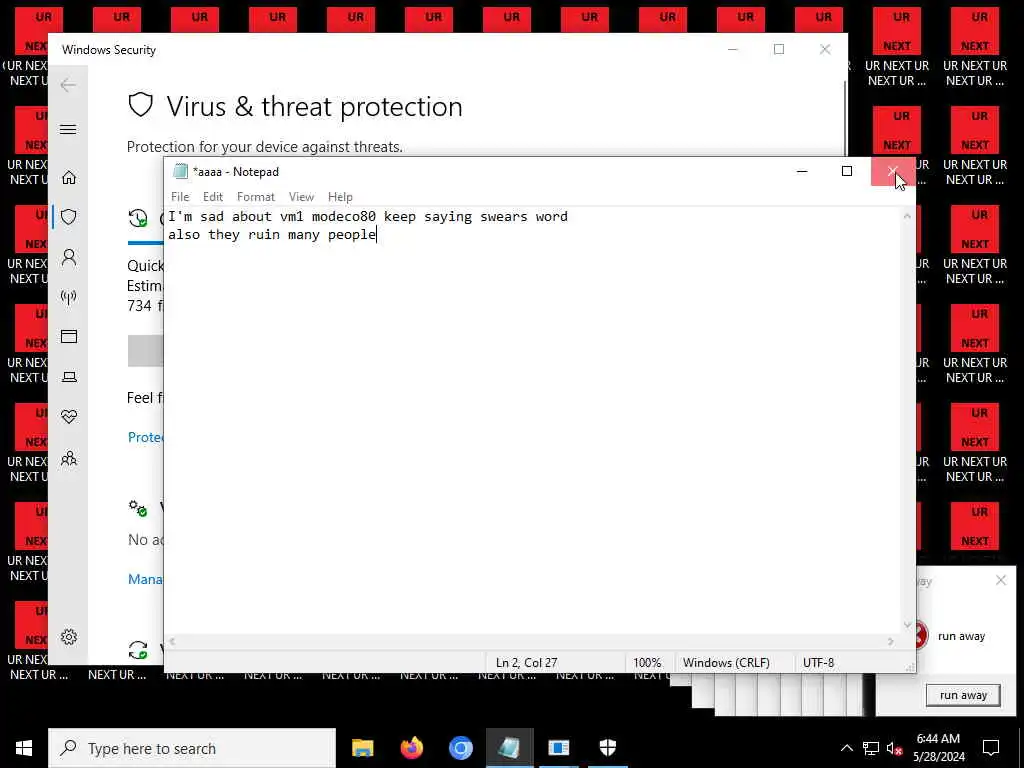Close the Notepad window
The width and height of the screenshot is (1024, 768).
pyautogui.click(x=893, y=171)
